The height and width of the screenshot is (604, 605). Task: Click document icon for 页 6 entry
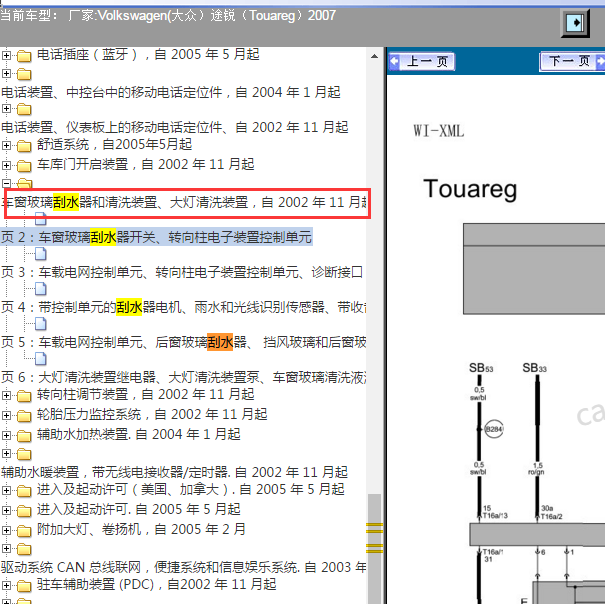[x=41, y=358]
